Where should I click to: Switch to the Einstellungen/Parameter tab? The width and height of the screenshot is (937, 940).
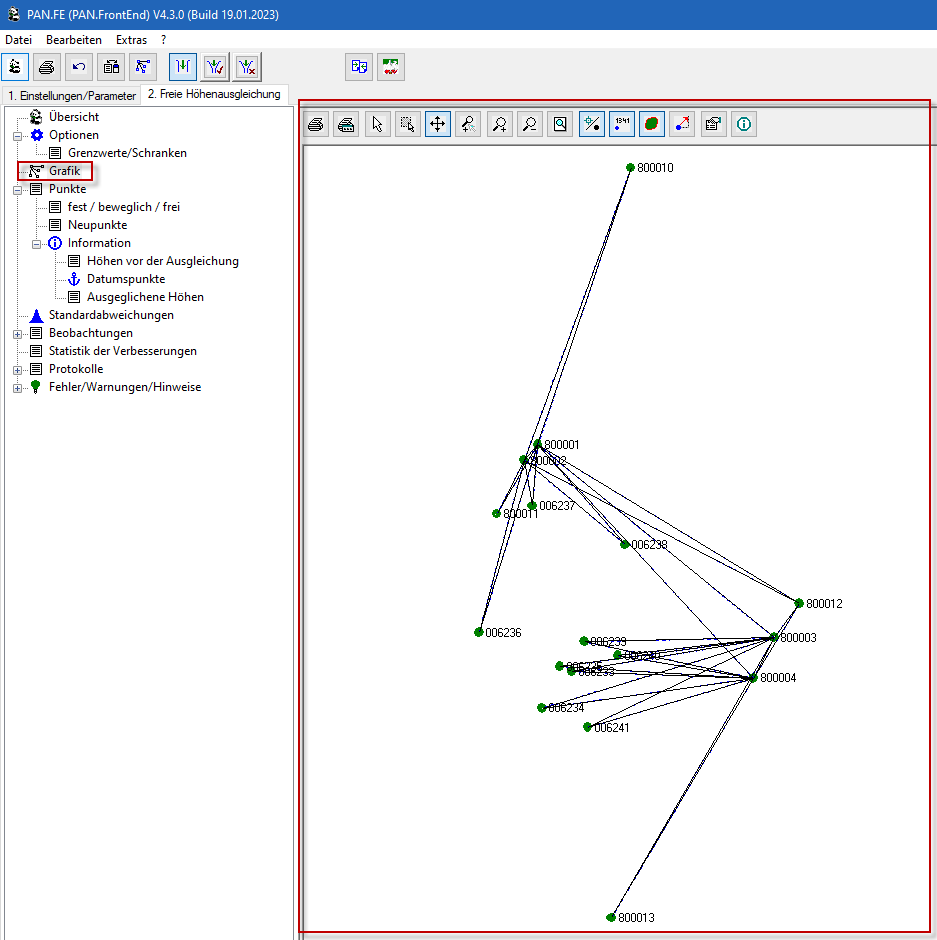click(x=71, y=95)
